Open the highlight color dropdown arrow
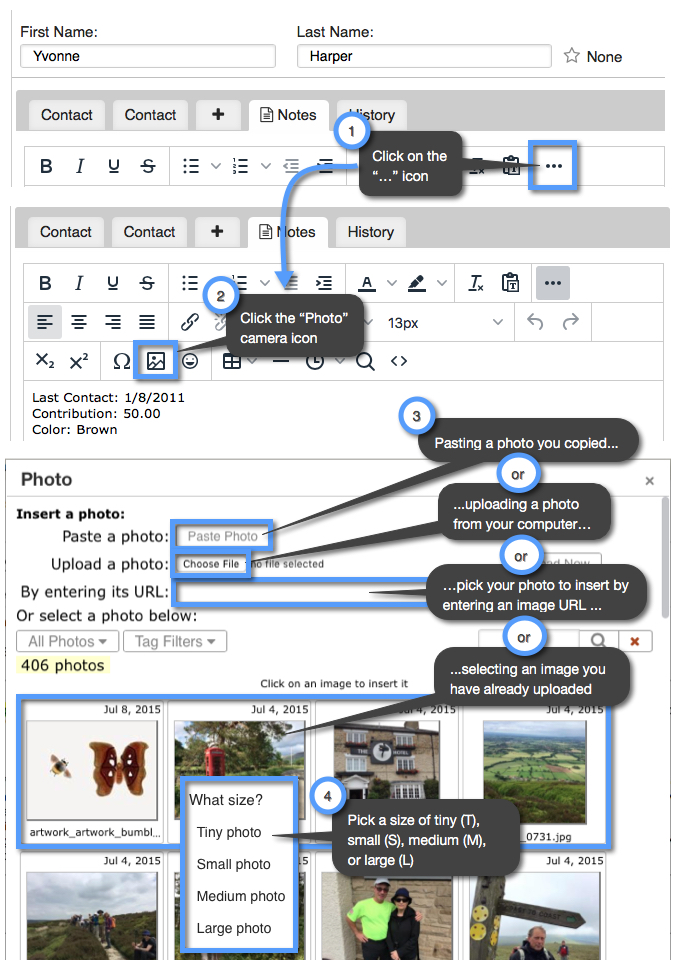Image resolution: width=676 pixels, height=960 pixels. (x=442, y=283)
